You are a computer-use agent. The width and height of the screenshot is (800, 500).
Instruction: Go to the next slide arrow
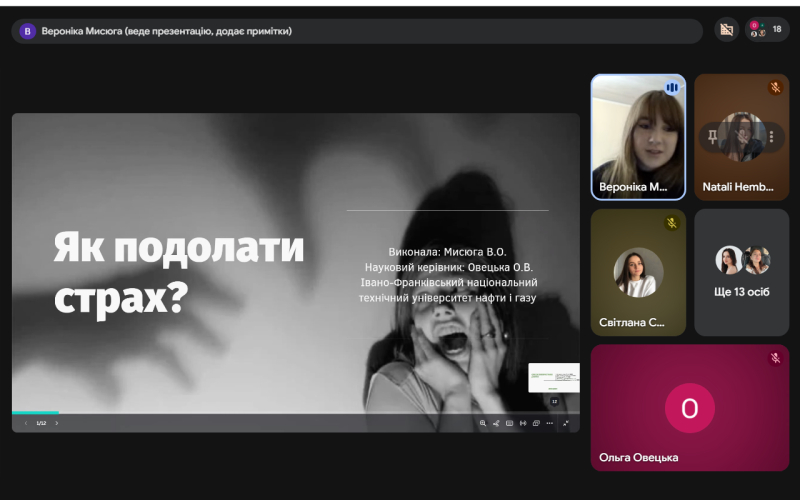pyautogui.click(x=57, y=423)
